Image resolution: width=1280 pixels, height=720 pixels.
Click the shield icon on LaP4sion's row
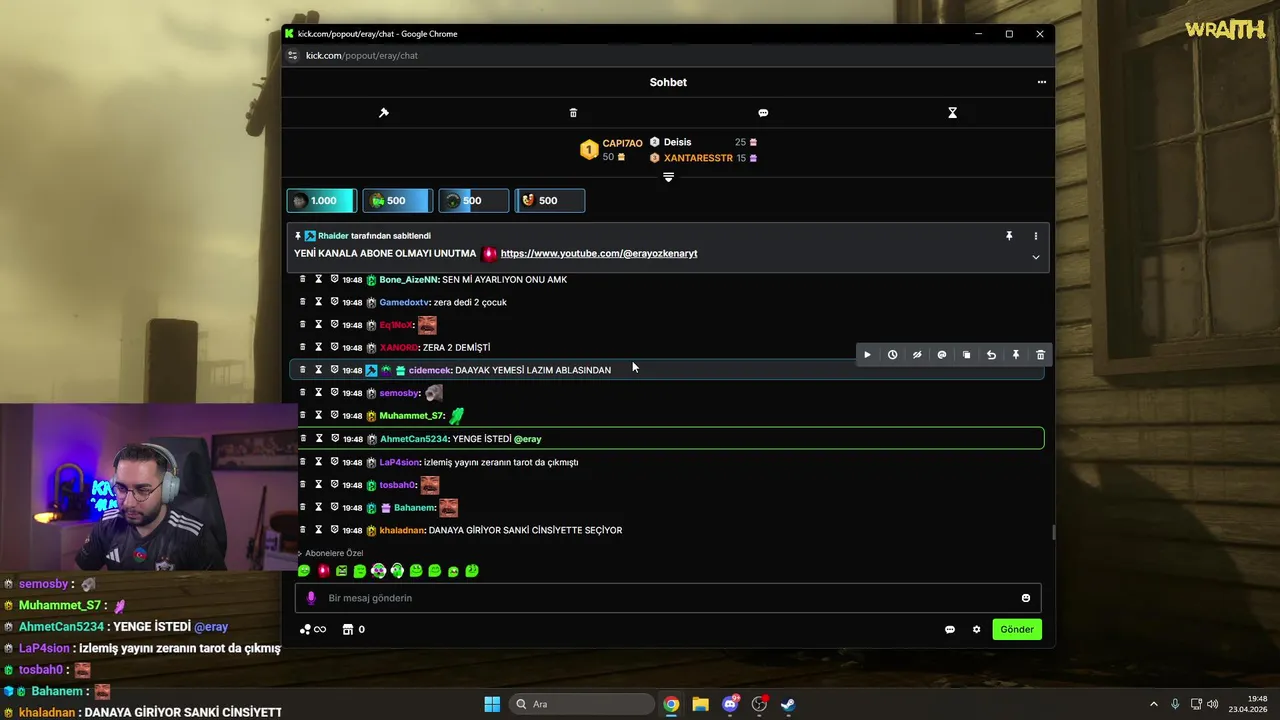click(335, 462)
